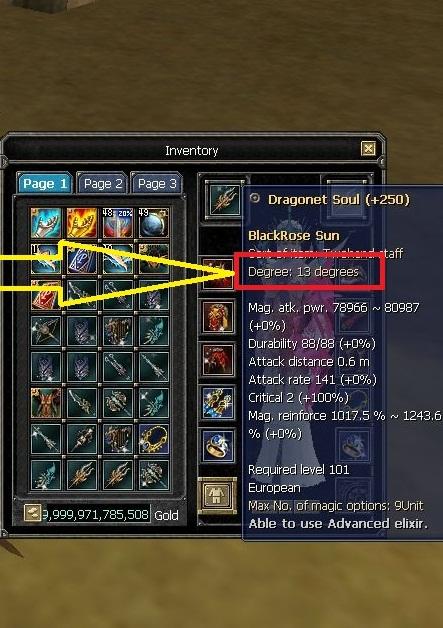443x628 pixels.
Task: Open the avatar costume button below equipment
Action: point(217,495)
